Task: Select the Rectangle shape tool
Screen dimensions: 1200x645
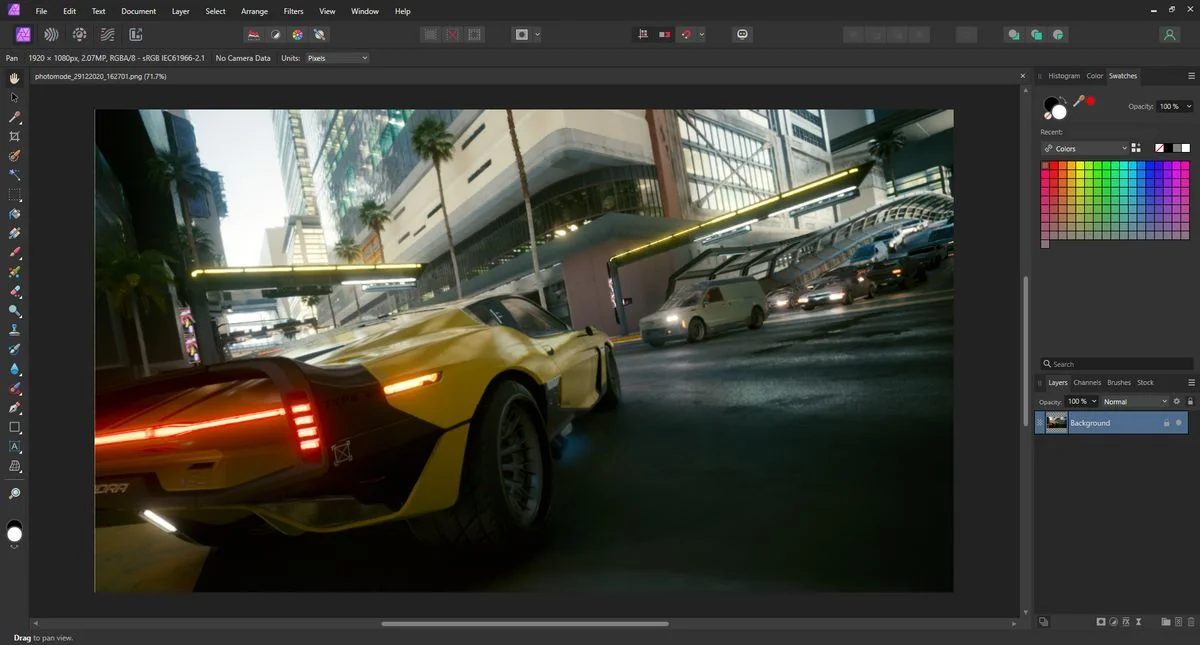Action: (14, 427)
